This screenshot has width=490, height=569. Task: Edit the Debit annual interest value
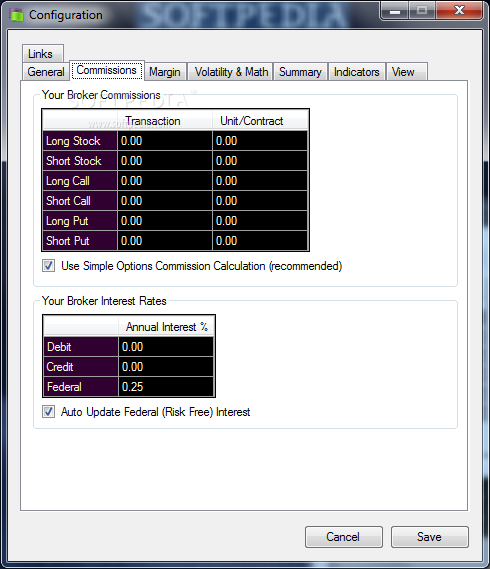[166, 347]
